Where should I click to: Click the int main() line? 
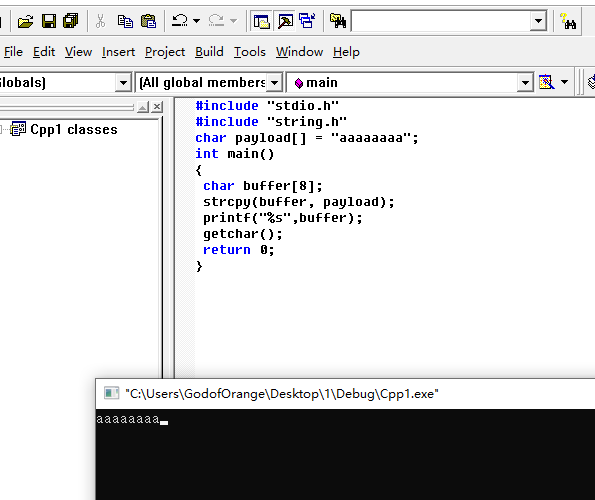click(x=234, y=154)
